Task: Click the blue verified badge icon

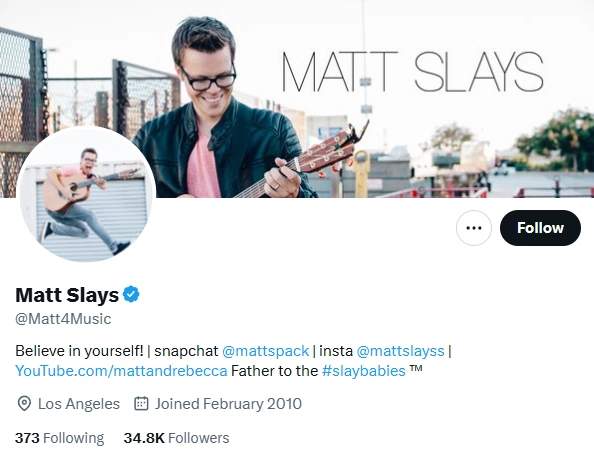Action: tap(131, 294)
